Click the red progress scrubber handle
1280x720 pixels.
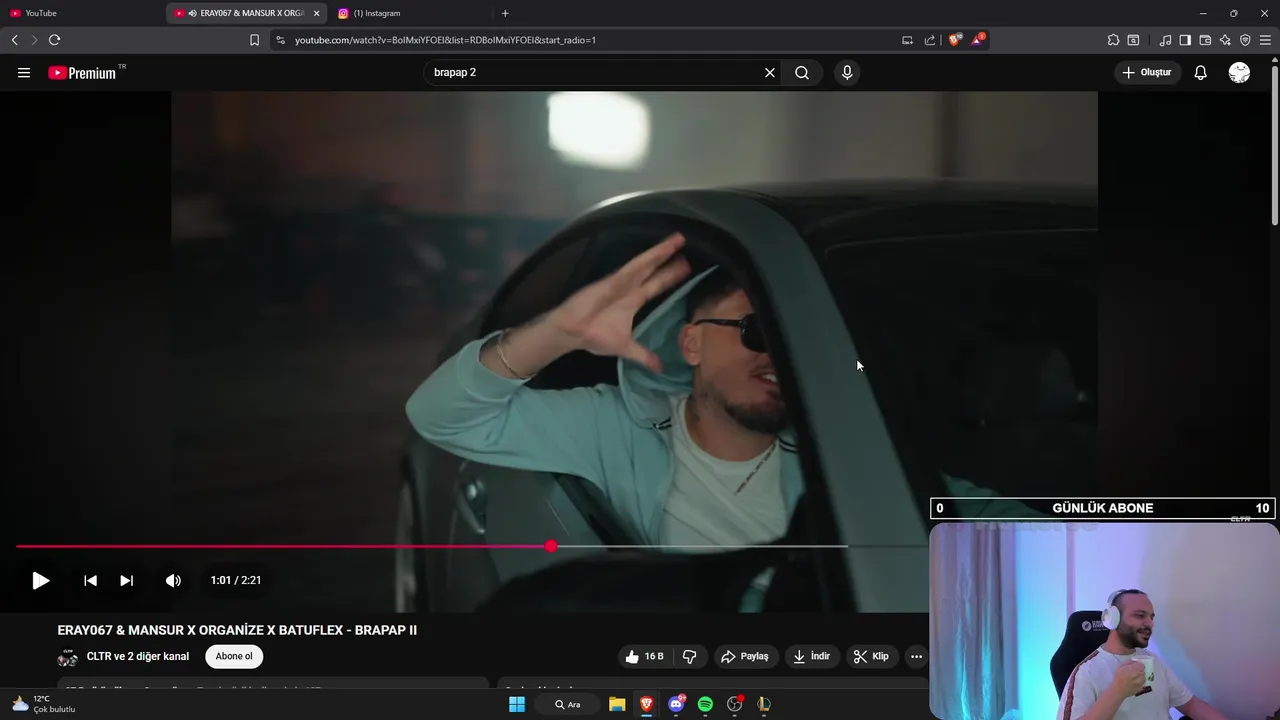(551, 546)
